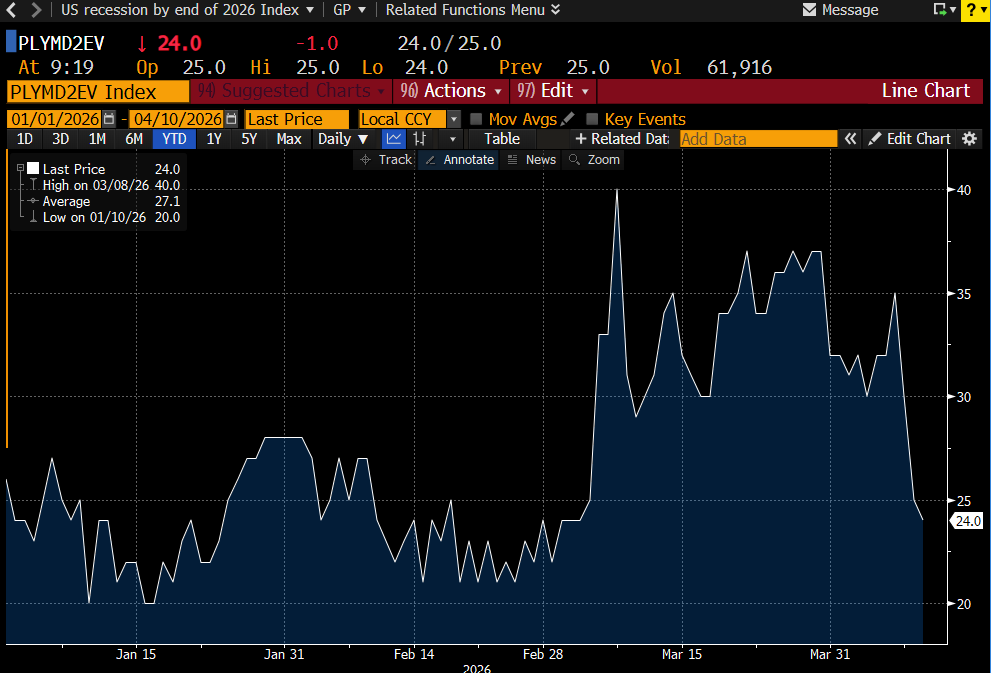991x673 pixels.
Task: Click the PLYMD2EV Index security field
Action: point(98,92)
